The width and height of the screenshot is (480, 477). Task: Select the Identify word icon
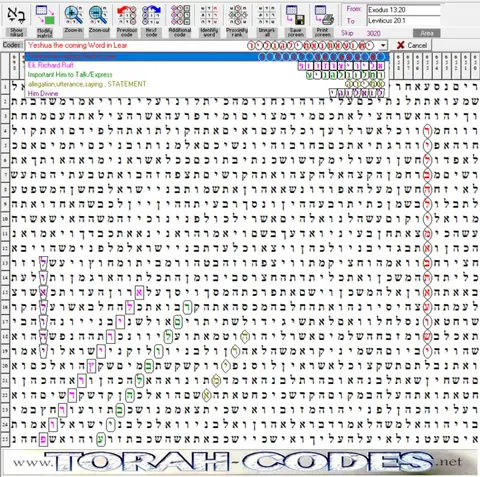coord(209,15)
